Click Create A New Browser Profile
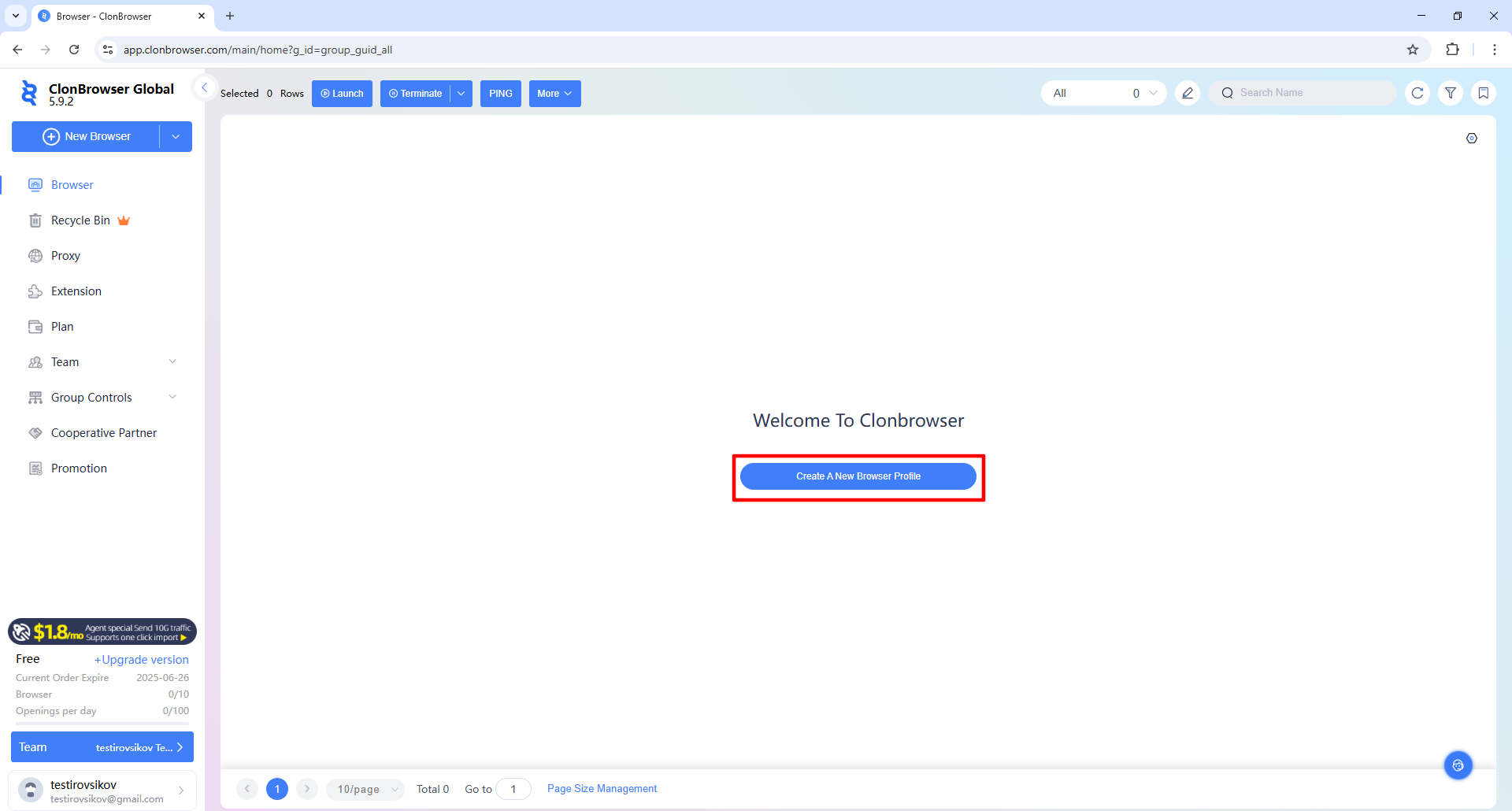 858,476
